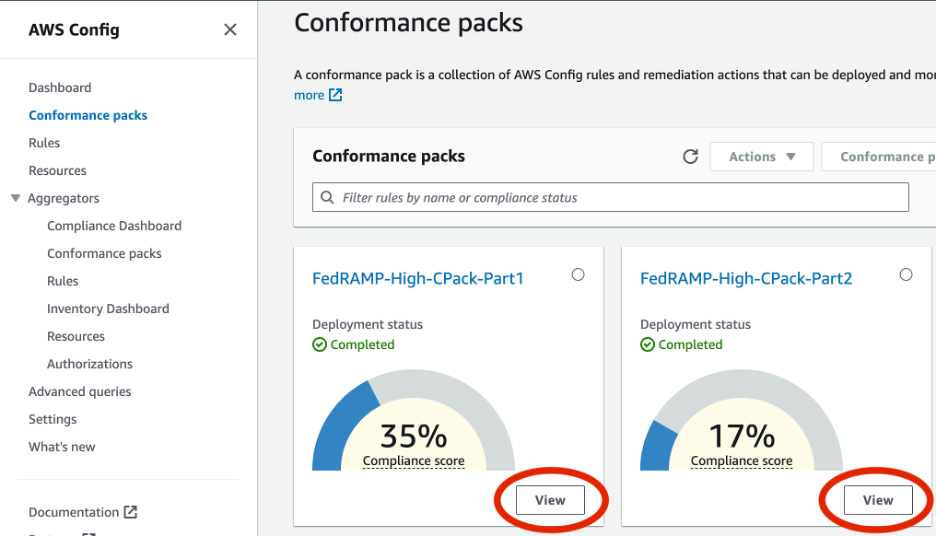
Task: Click the search magnifier icon in filter box
Action: 327,197
